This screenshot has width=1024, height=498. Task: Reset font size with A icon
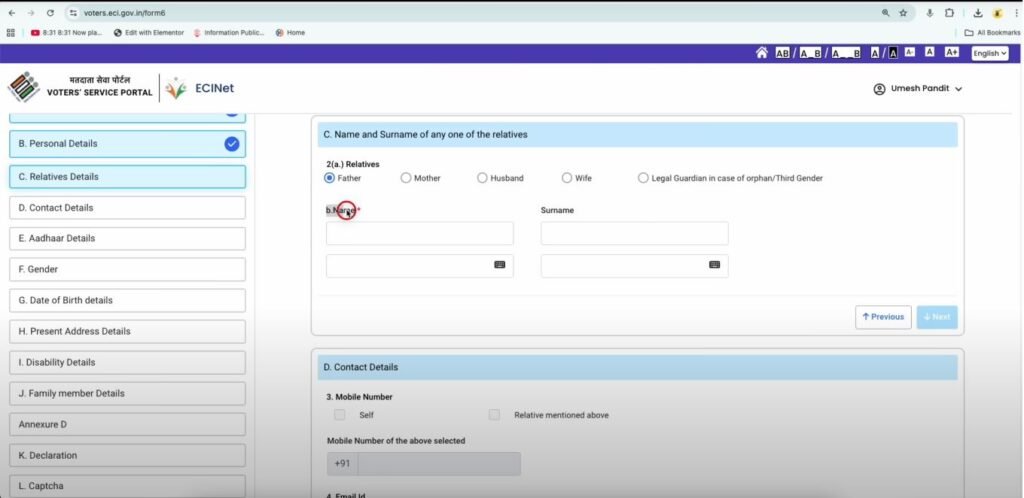(x=930, y=53)
